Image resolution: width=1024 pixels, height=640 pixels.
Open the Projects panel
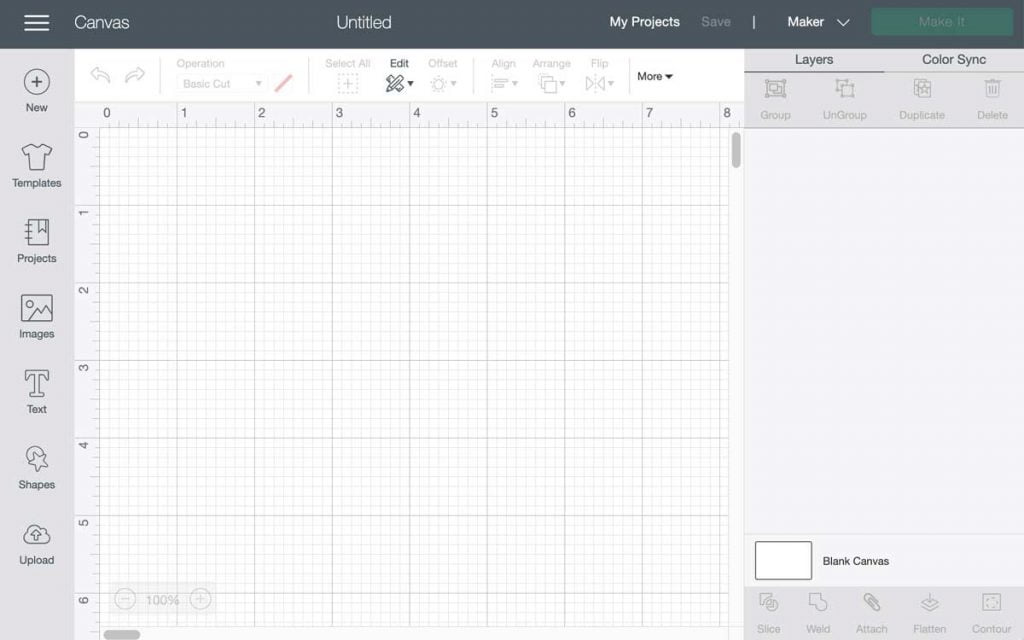click(x=37, y=241)
